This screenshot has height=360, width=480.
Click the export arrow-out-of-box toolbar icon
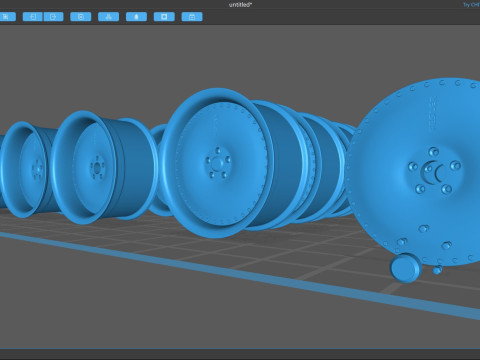pyautogui.click(x=53, y=17)
